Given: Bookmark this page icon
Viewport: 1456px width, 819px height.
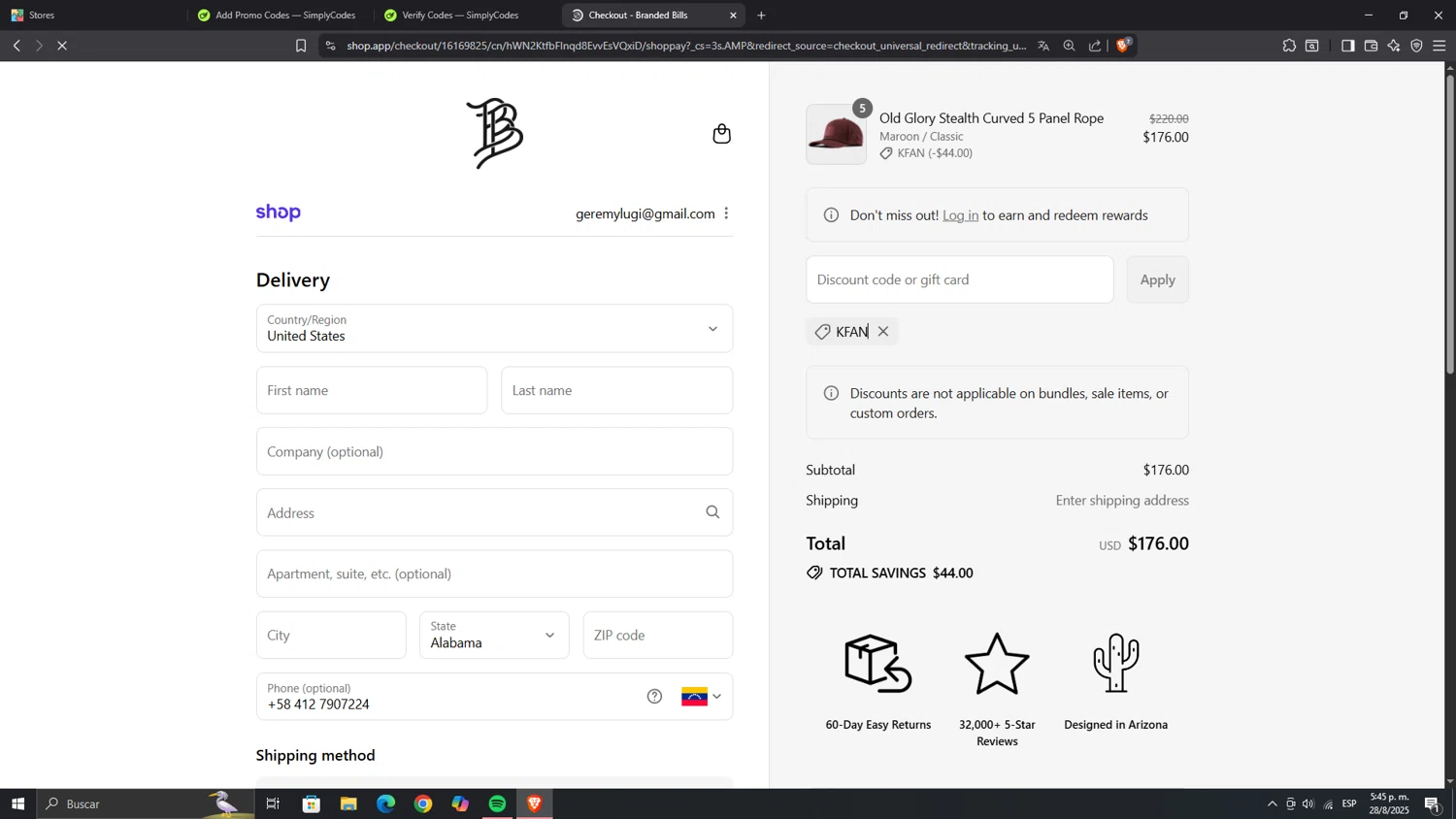Looking at the screenshot, I should (301, 46).
